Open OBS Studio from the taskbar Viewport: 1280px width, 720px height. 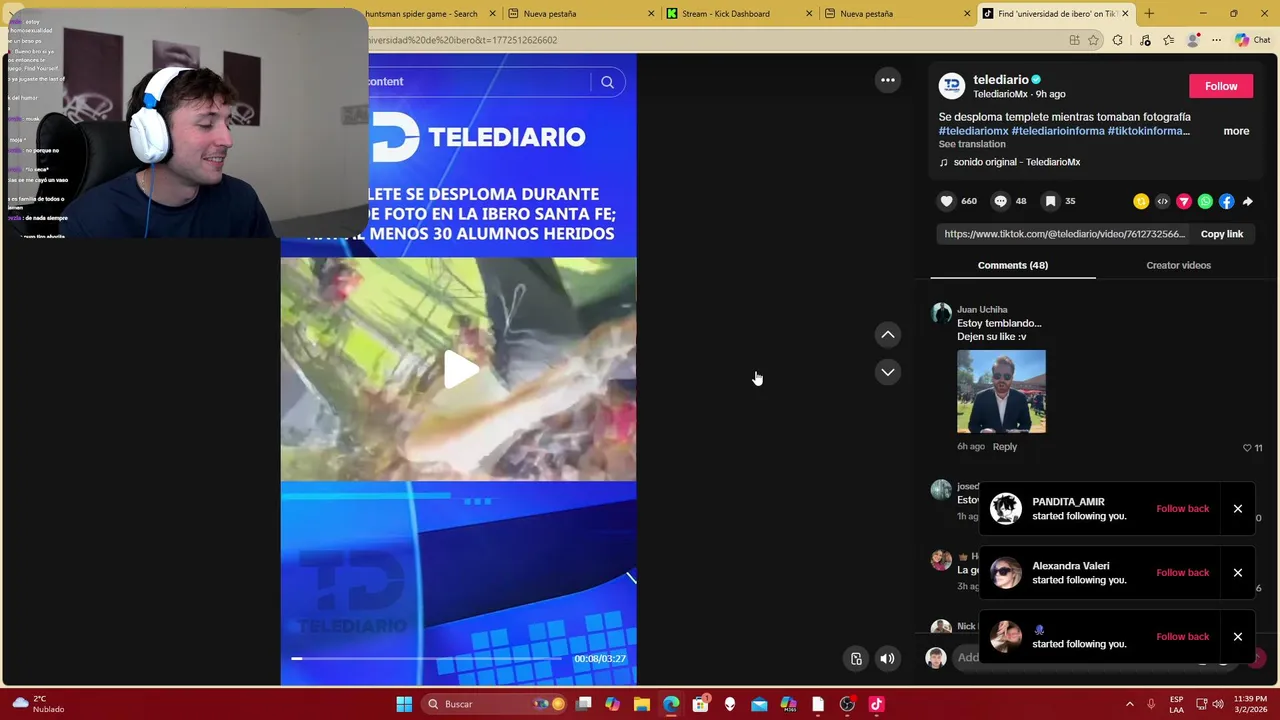pyautogui.click(x=847, y=704)
